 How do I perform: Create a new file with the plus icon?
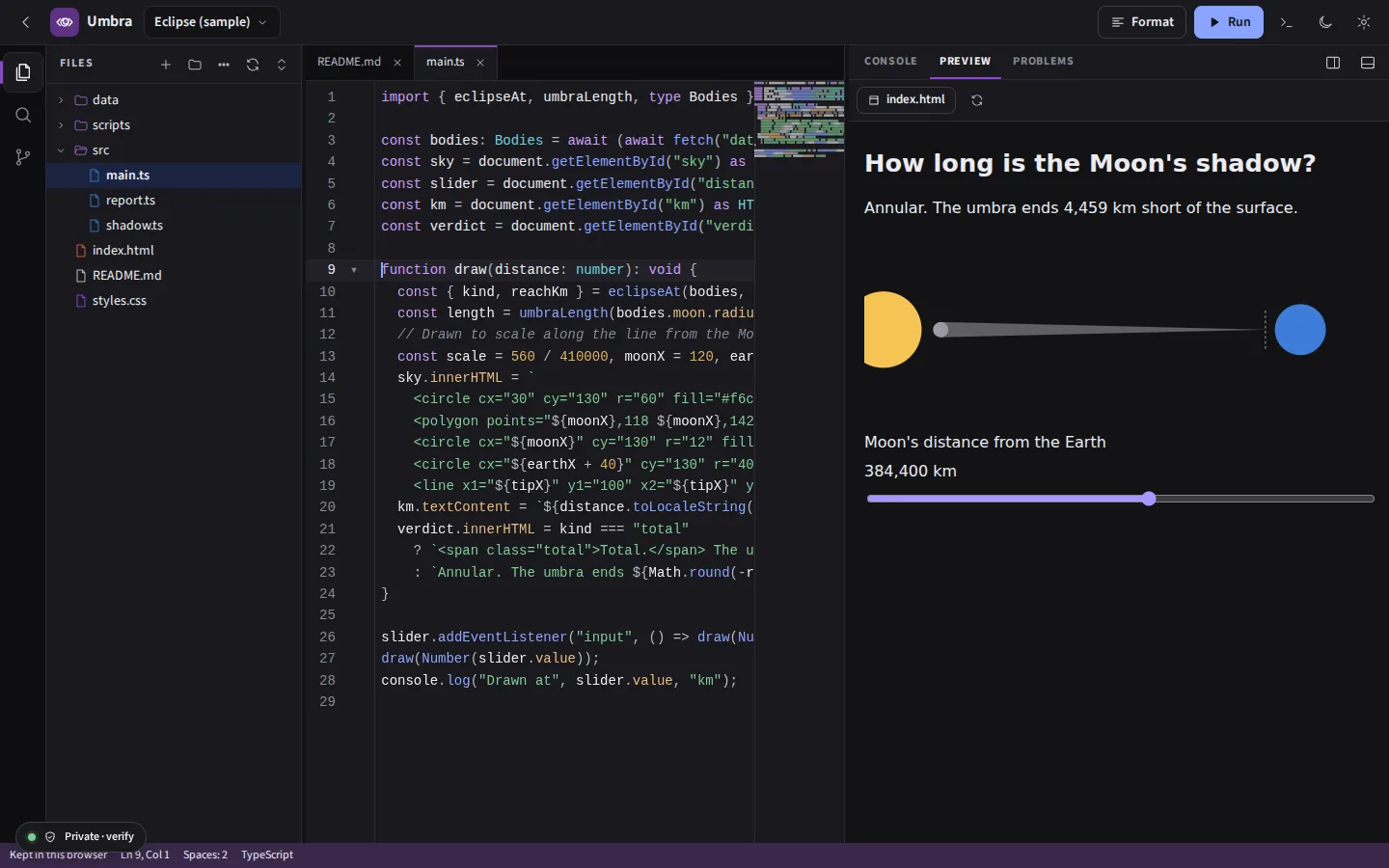point(166,65)
